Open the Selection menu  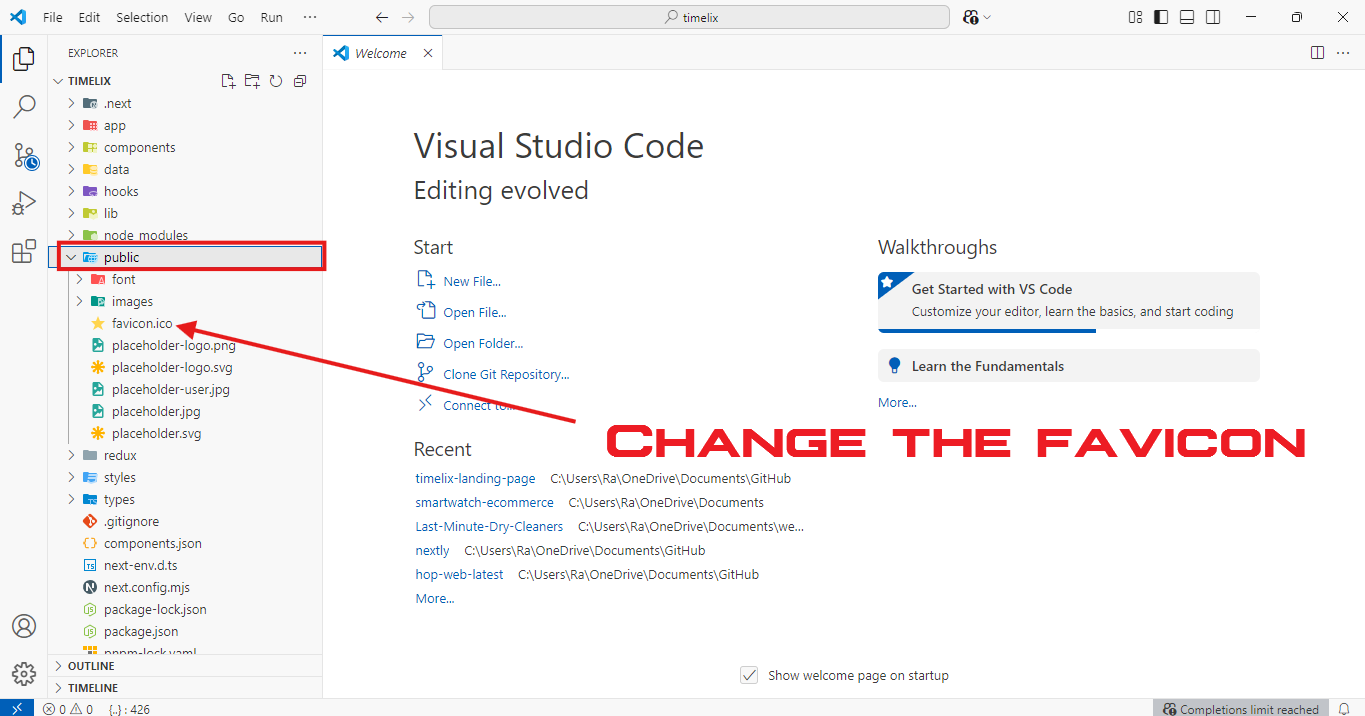click(142, 17)
